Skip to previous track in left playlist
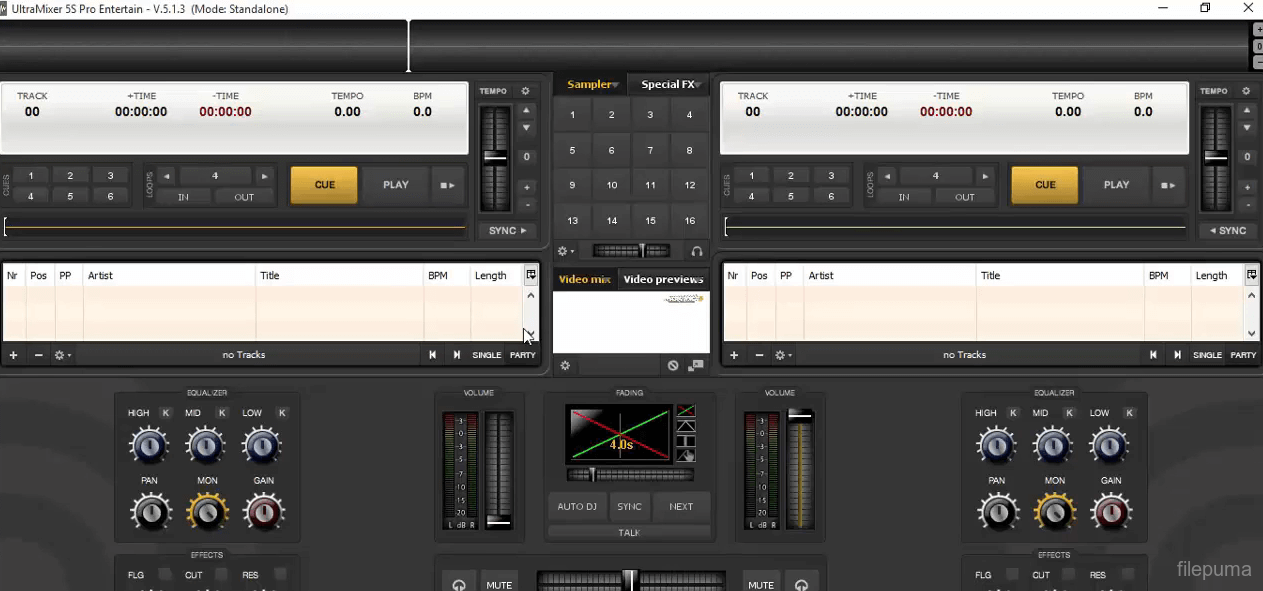 [433, 355]
